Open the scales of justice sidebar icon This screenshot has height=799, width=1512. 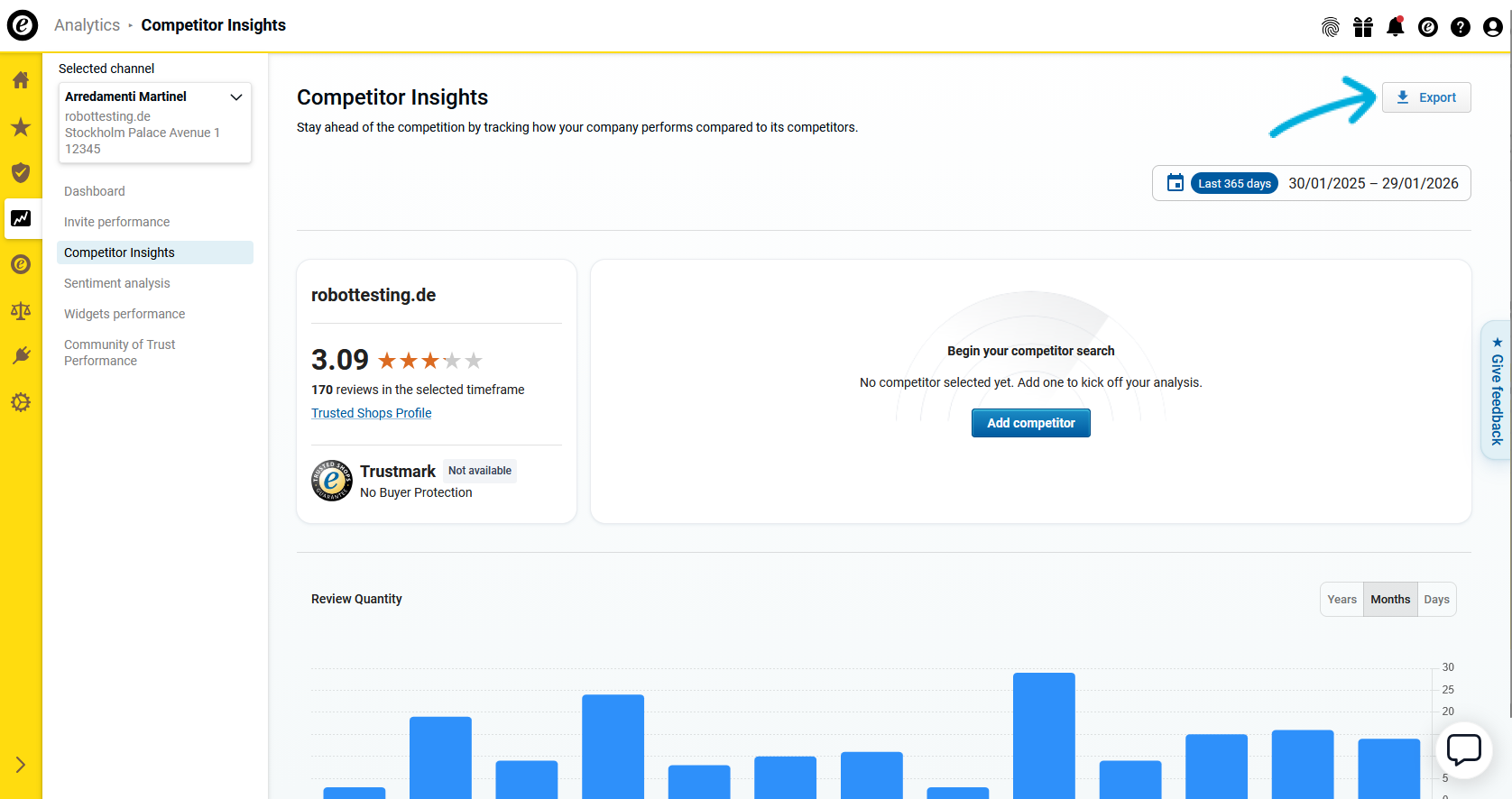[x=21, y=311]
